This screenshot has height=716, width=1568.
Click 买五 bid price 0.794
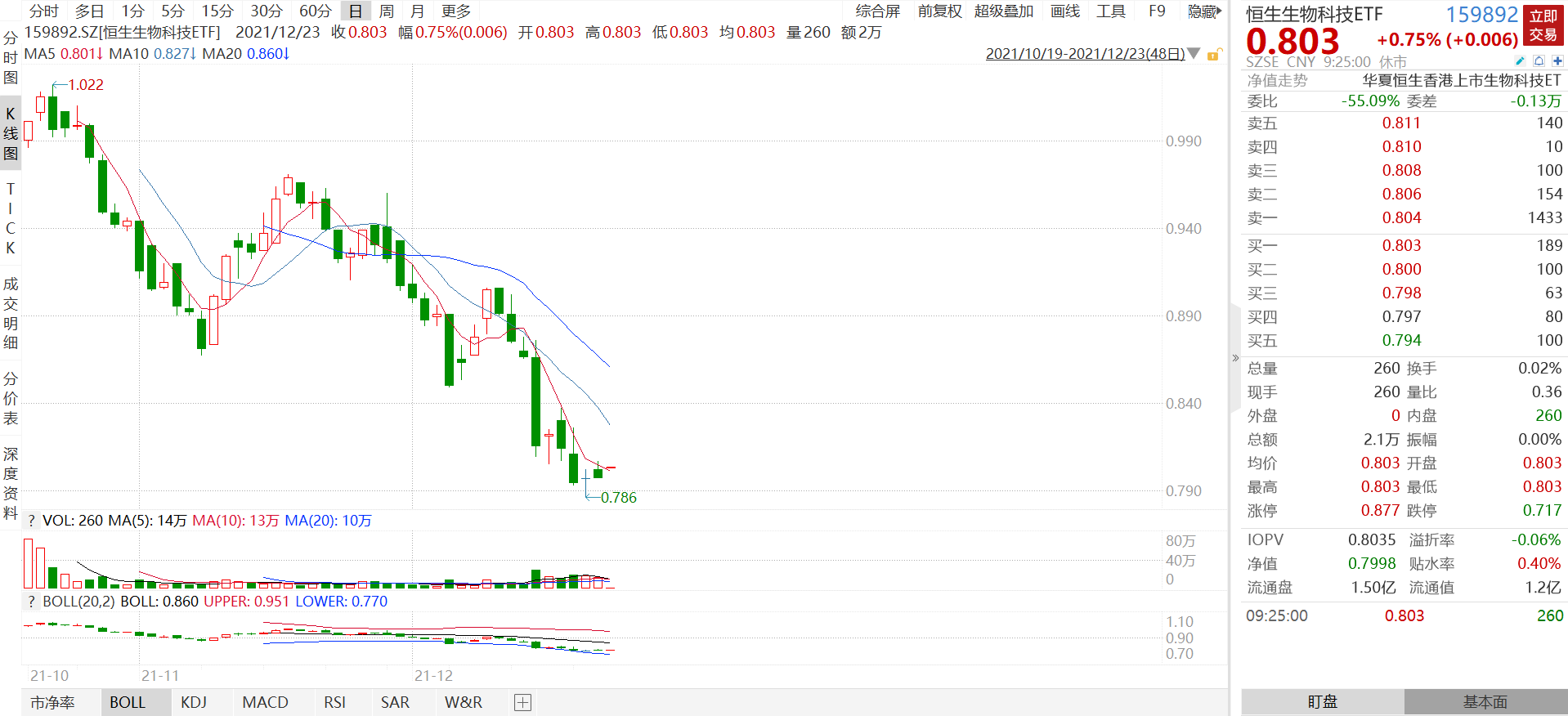point(1401,340)
